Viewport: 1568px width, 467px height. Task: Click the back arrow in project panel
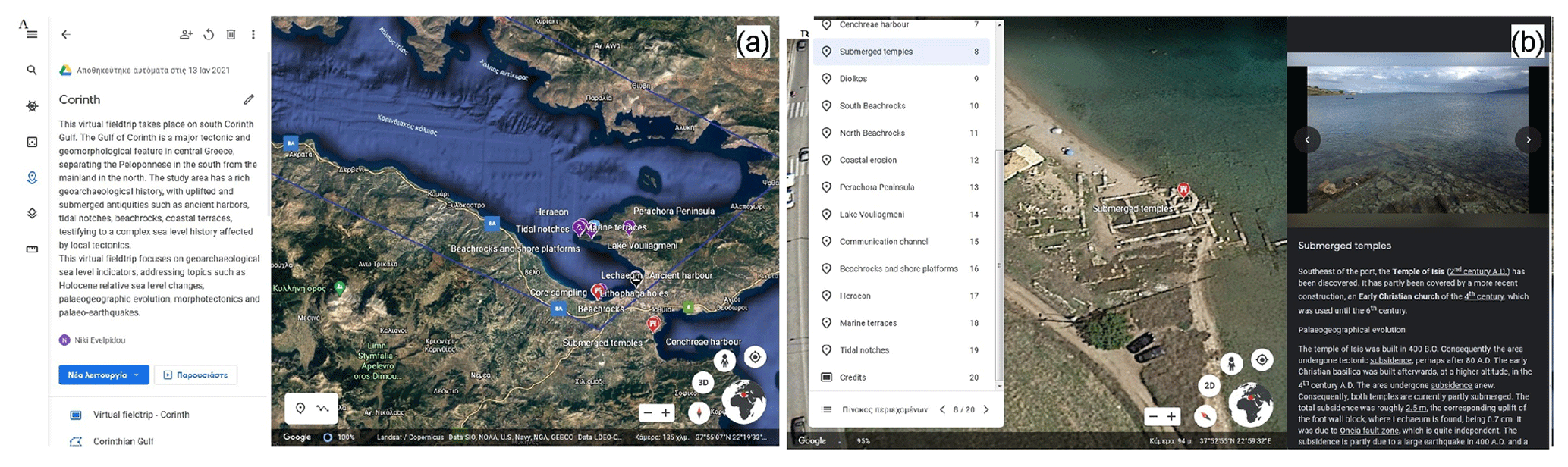tap(66, 34)
